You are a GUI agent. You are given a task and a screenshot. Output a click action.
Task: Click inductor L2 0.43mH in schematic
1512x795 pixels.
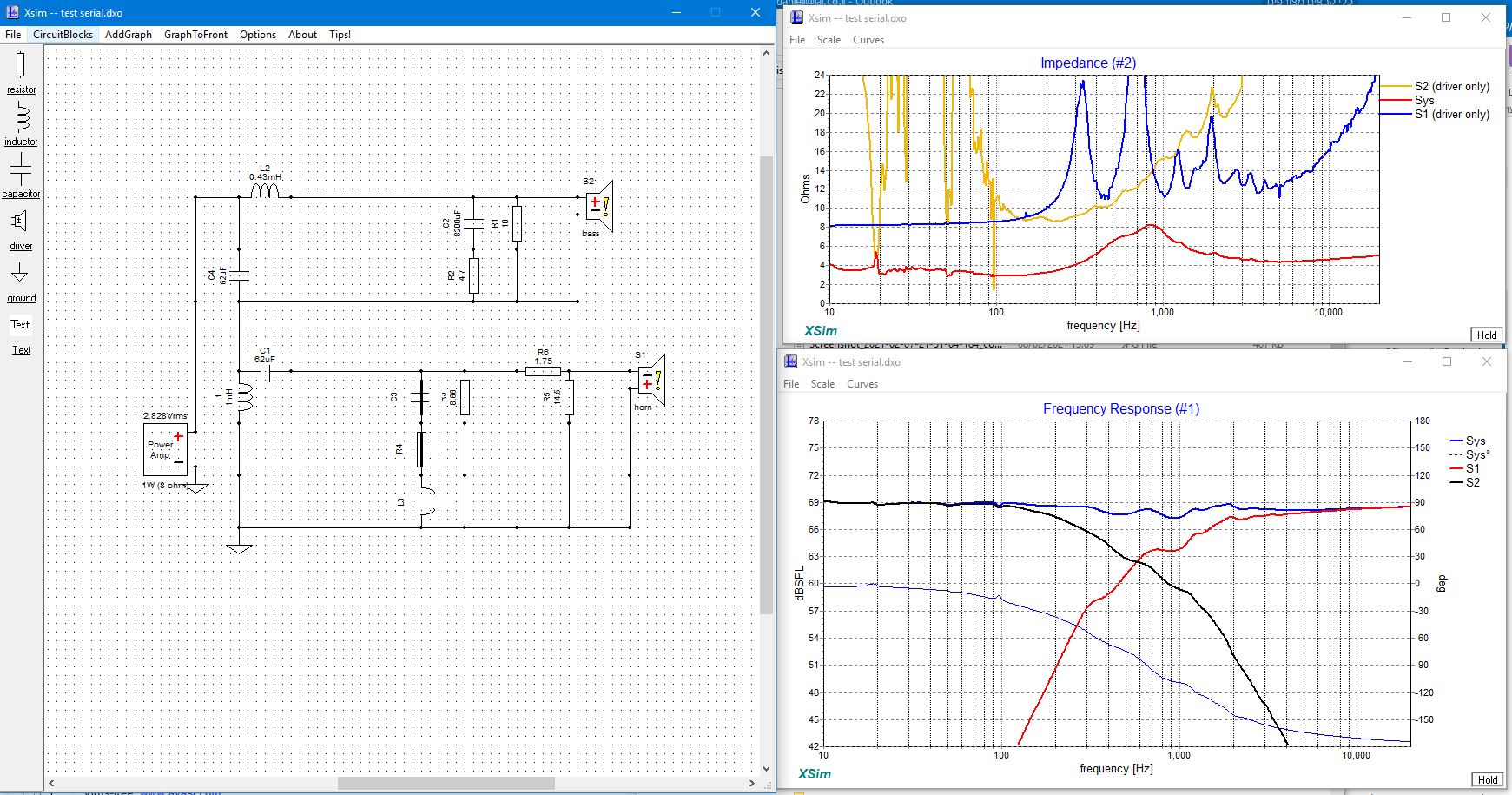(x=265, y=189)
